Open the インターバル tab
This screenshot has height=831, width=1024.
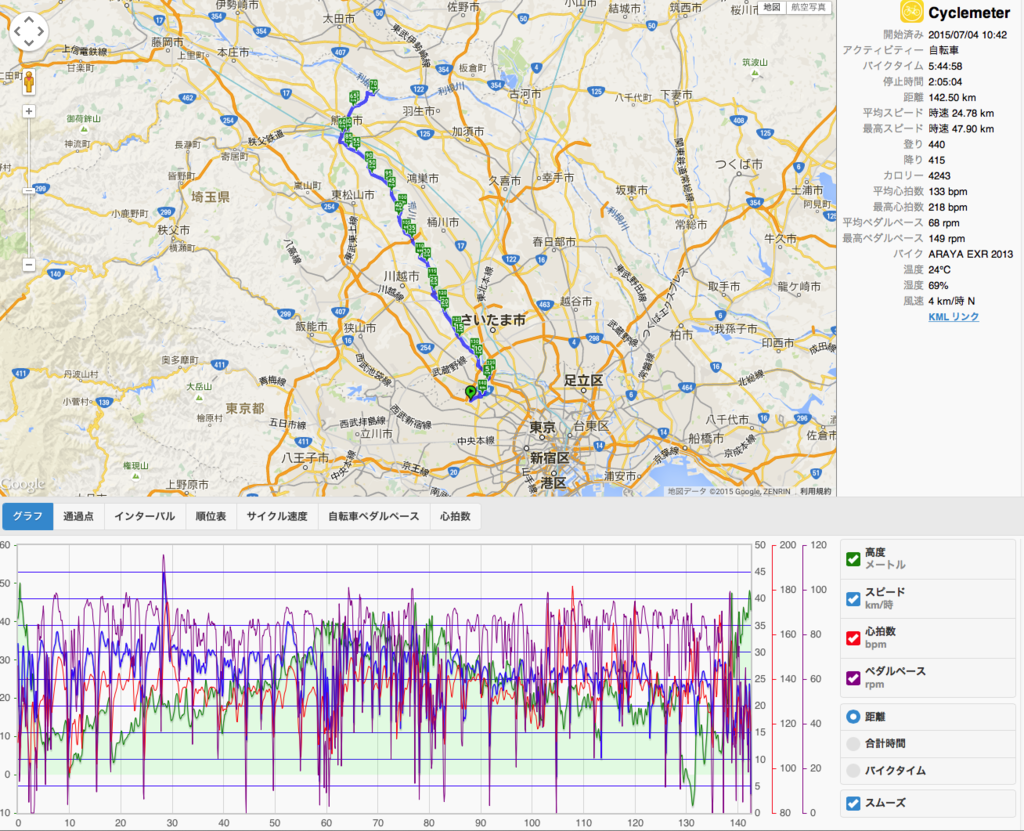(144, 516)
